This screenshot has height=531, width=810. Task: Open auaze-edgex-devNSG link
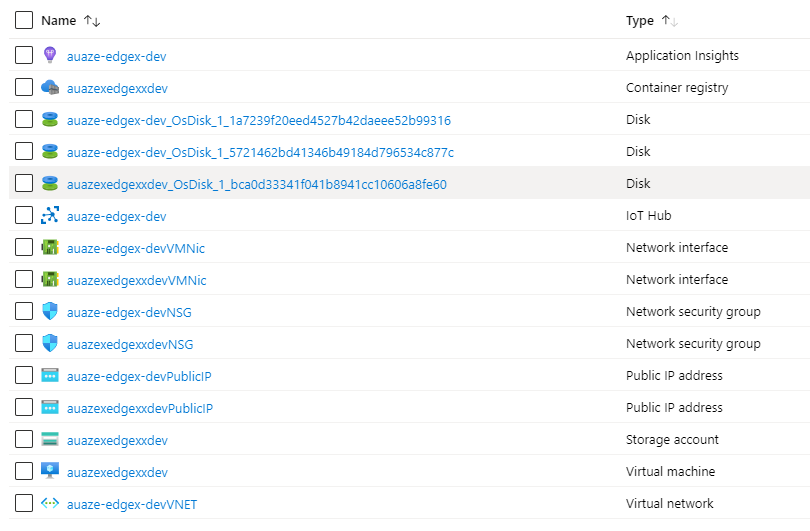point(129,313)
